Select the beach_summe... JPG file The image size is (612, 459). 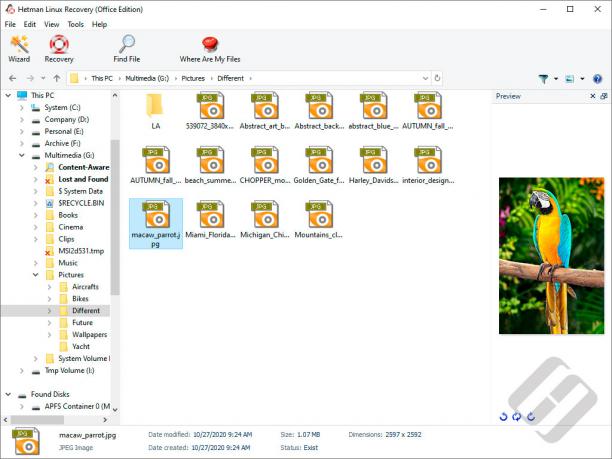pyautogui.click(x=210, y=165)
